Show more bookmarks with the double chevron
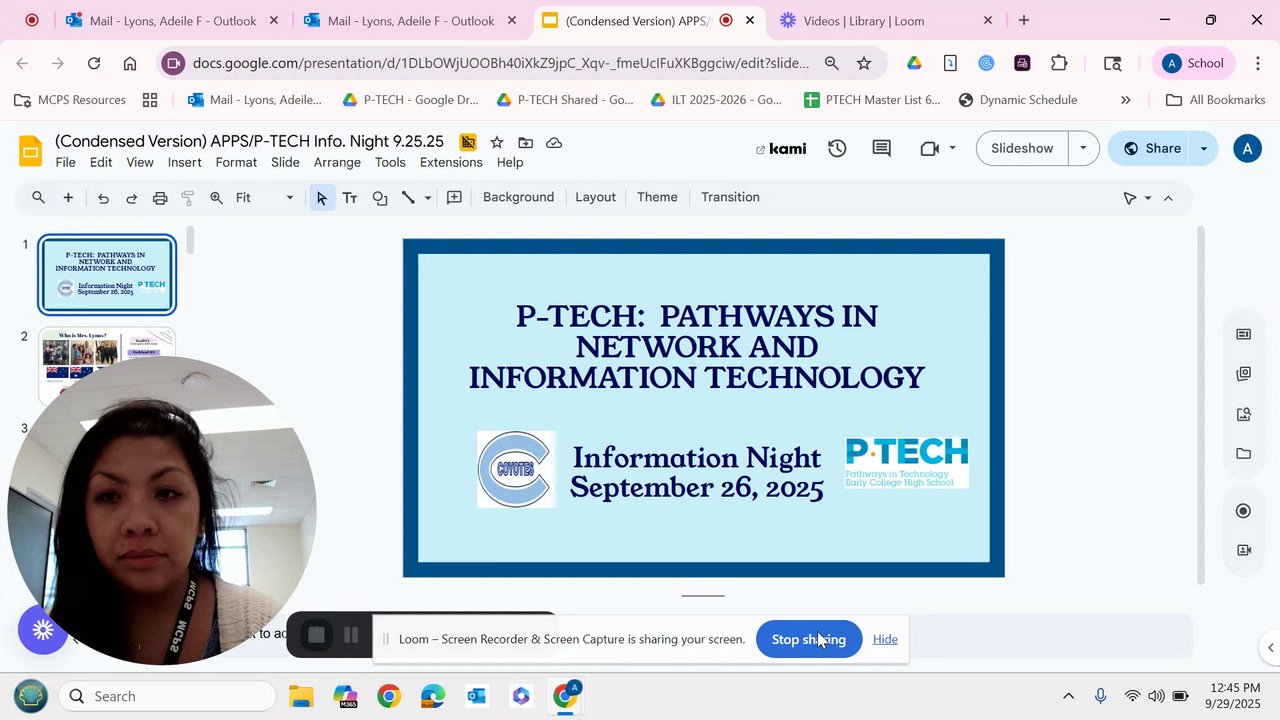 1125,100
